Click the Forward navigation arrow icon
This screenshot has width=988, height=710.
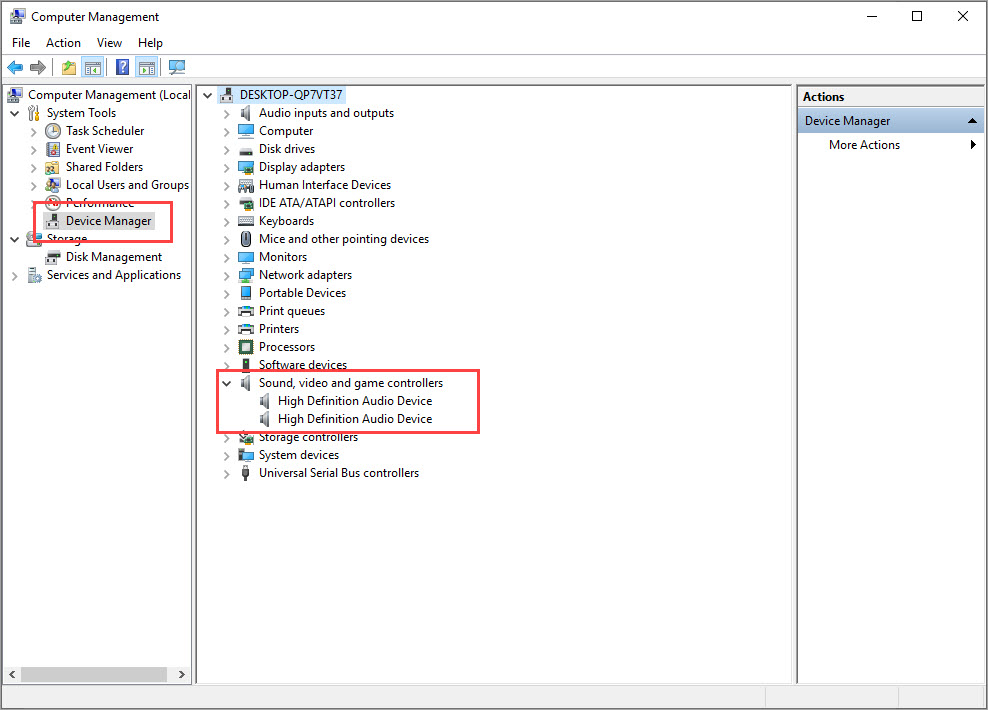38,67
